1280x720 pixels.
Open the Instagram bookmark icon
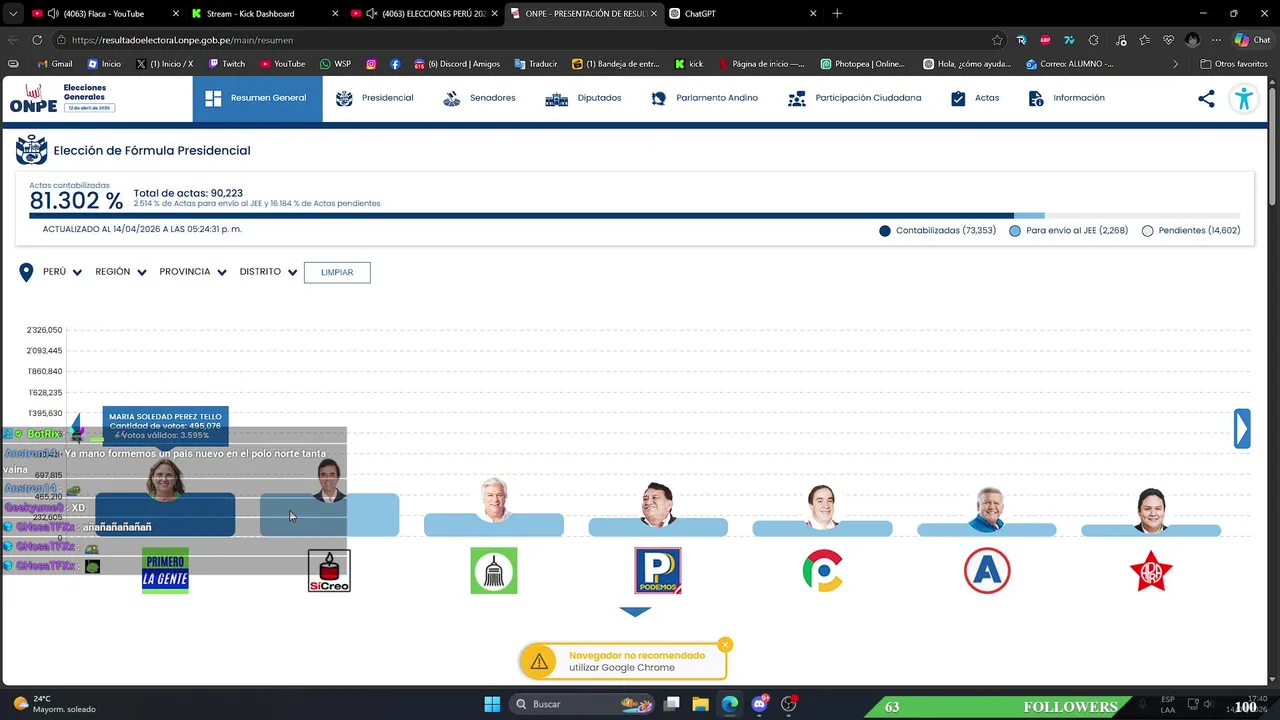(371, 64)
